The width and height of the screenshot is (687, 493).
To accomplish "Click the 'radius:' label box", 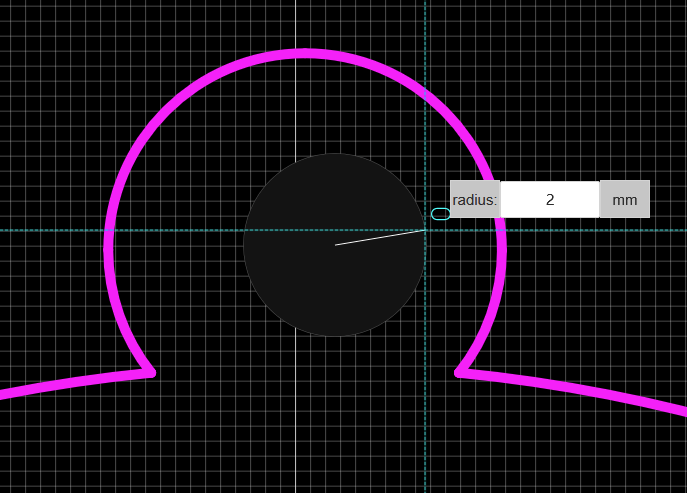I will coord(474,199).
